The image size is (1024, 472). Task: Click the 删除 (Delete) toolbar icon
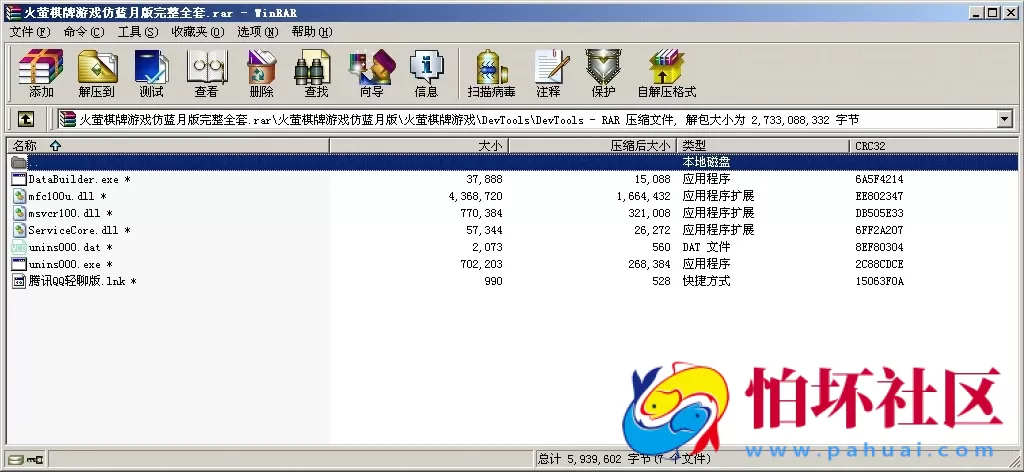pos(261,74)
